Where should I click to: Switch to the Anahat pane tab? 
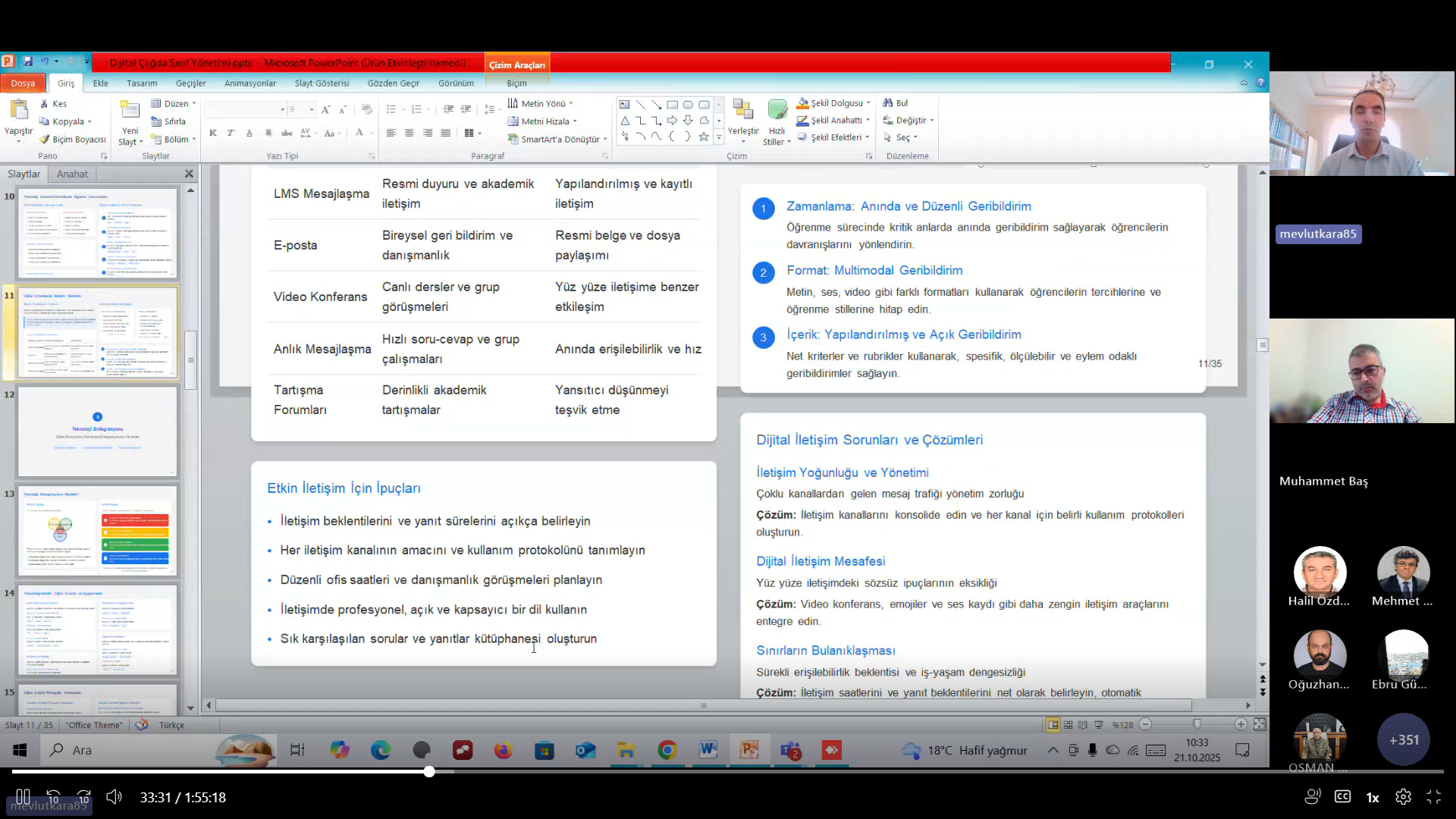click(72, 174)
